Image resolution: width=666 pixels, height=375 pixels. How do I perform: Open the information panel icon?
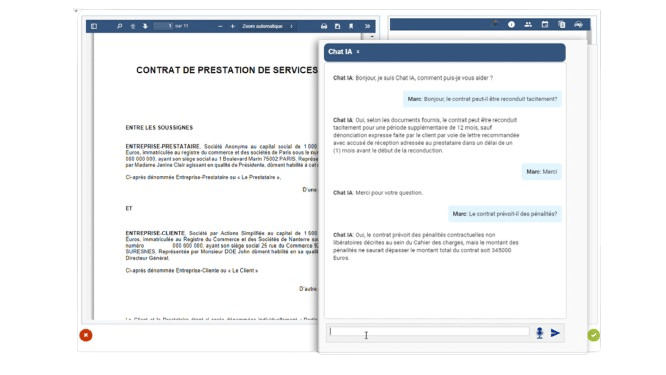(511, 25)
